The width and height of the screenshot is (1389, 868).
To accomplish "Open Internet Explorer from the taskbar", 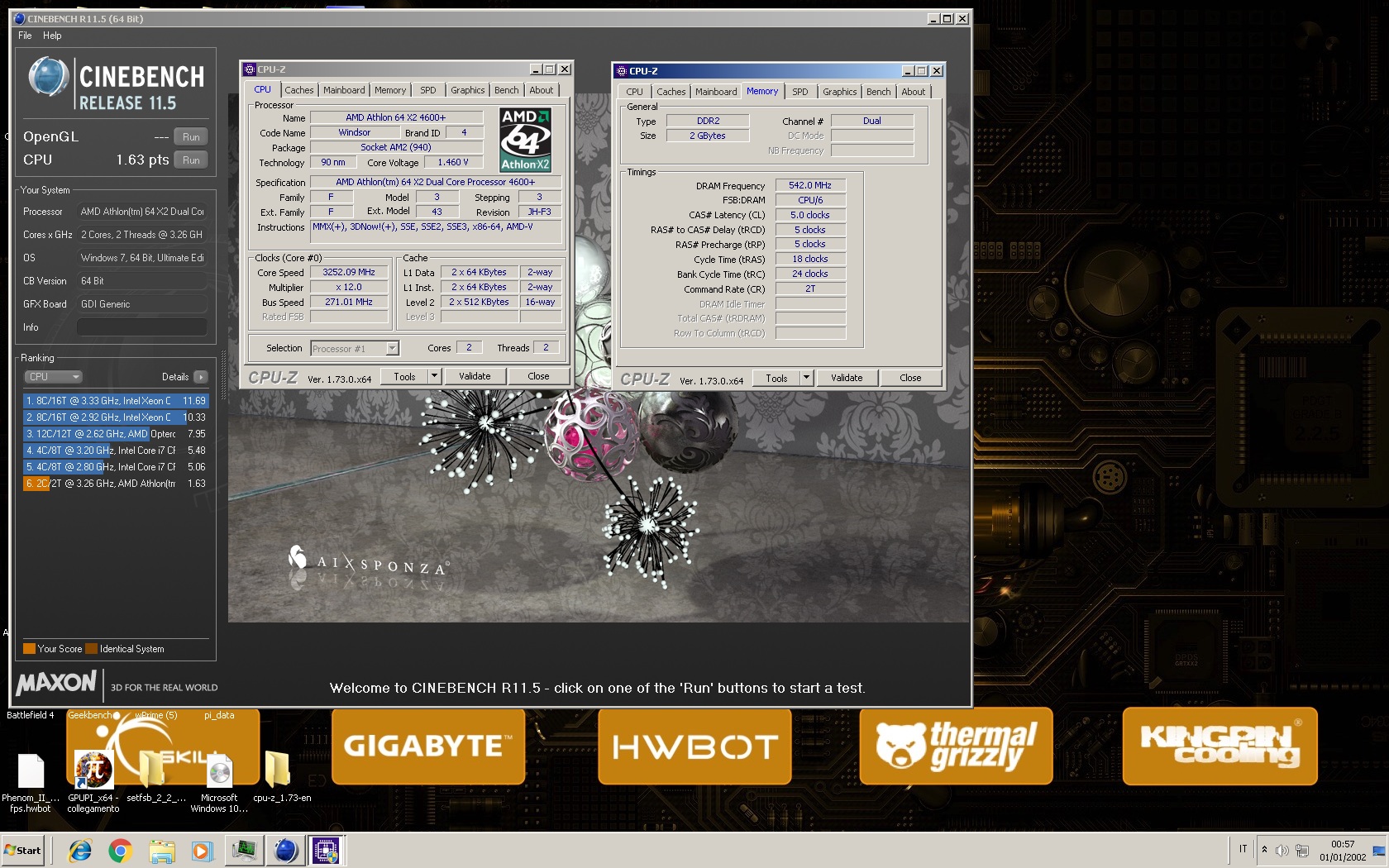I will (x=80, y=850).
